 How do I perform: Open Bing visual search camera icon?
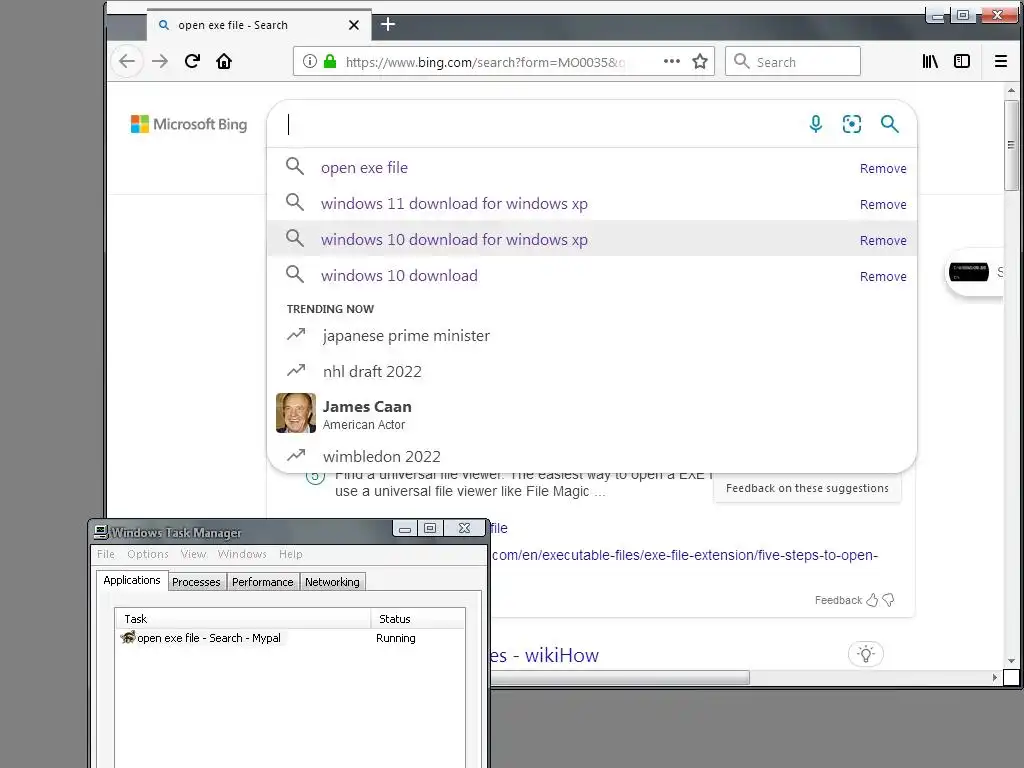click(x=852, y=124)
